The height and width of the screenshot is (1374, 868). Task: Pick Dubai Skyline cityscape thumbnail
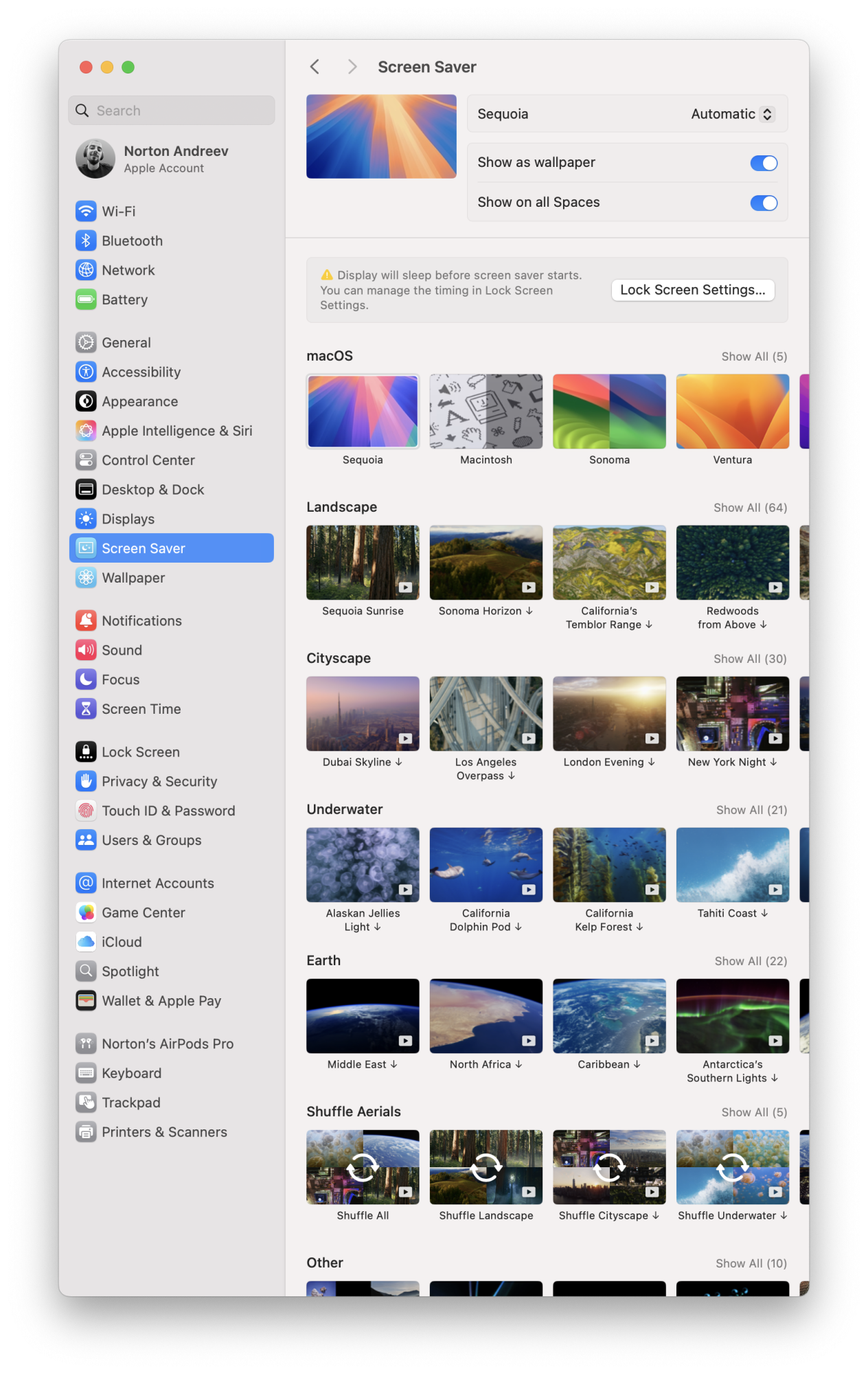[363, 714]
